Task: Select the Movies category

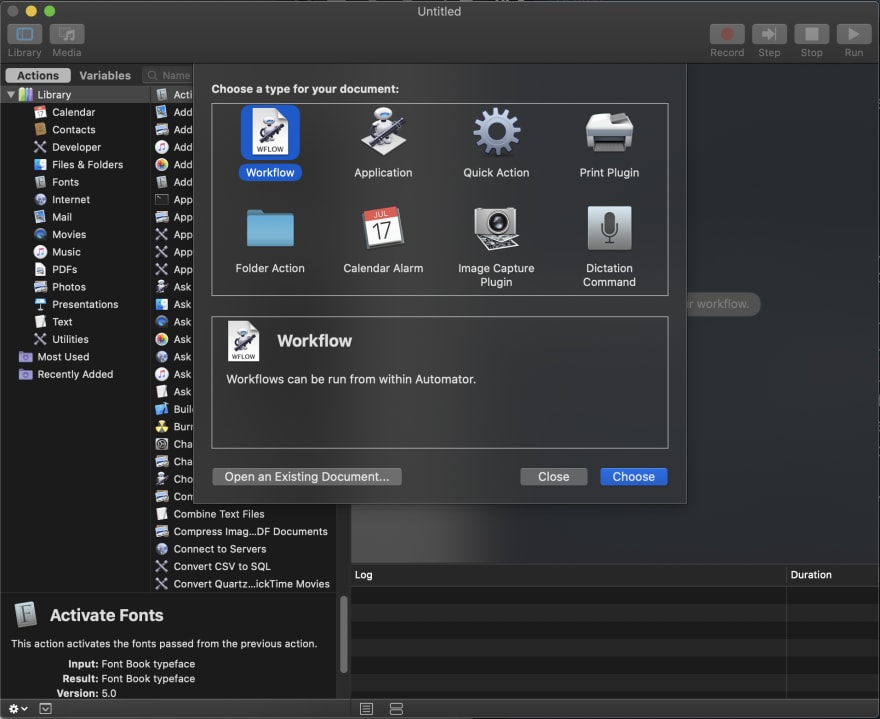Action: [x=69, y=234]
